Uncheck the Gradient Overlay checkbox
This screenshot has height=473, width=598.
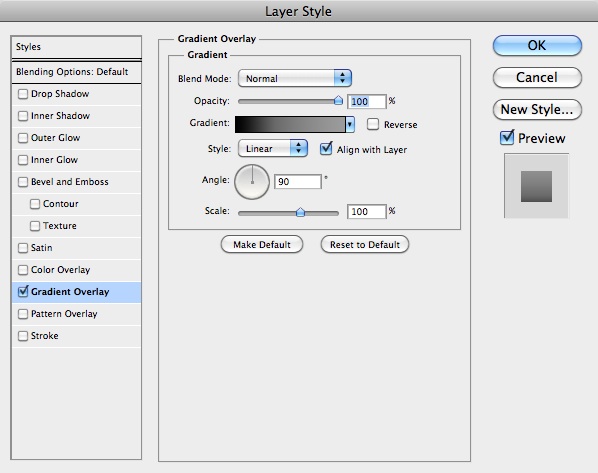click(23, 292)
